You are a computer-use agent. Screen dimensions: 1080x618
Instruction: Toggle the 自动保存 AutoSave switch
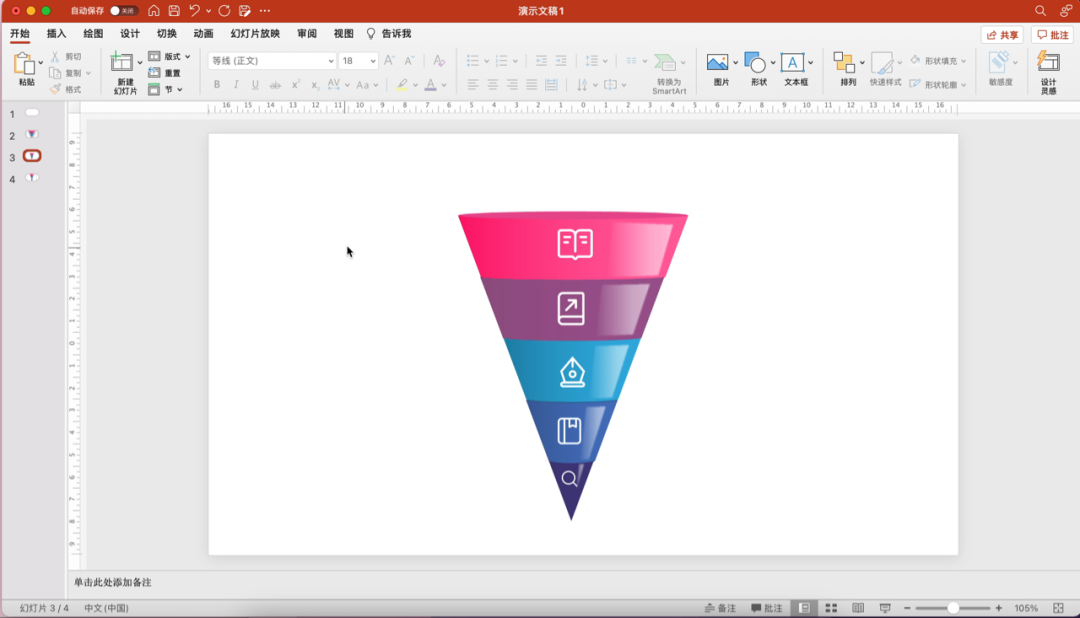(x=124, y=10)
